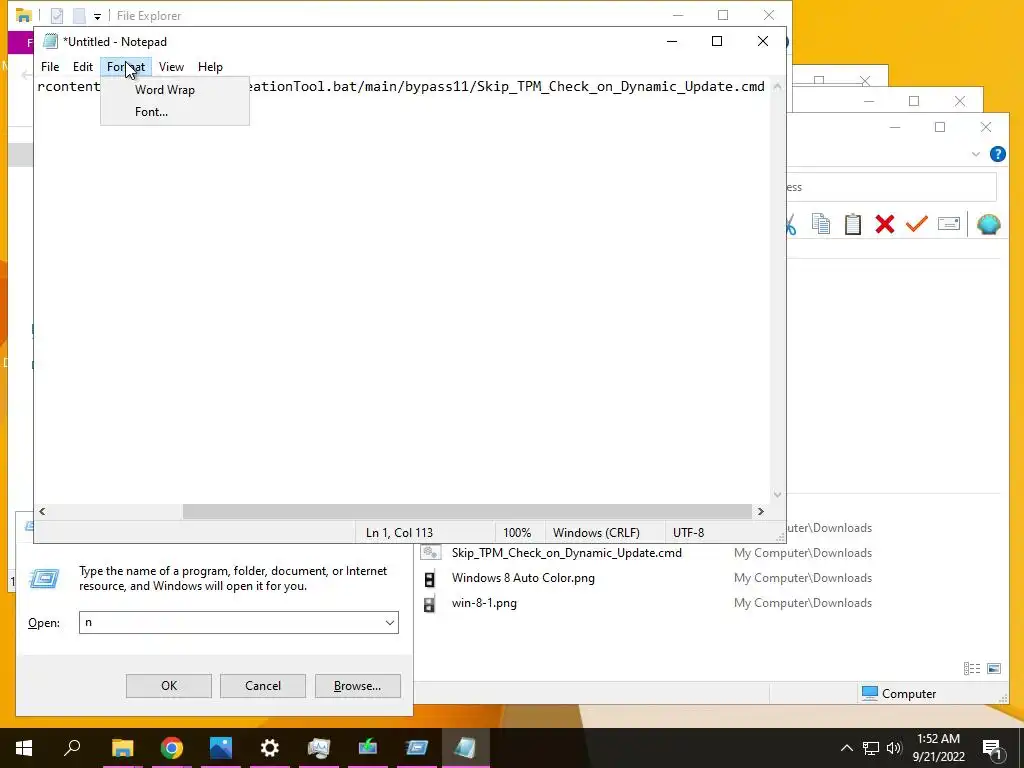Screen dimensions: 1024x768
Task: Click the 100% zoom in Notepad status bar
Action: [x=517, y=533]
